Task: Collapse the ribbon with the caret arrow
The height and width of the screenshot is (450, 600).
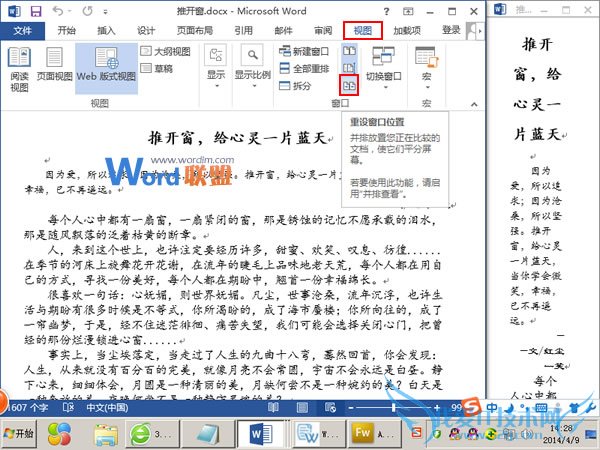Action: click(474, 104)
